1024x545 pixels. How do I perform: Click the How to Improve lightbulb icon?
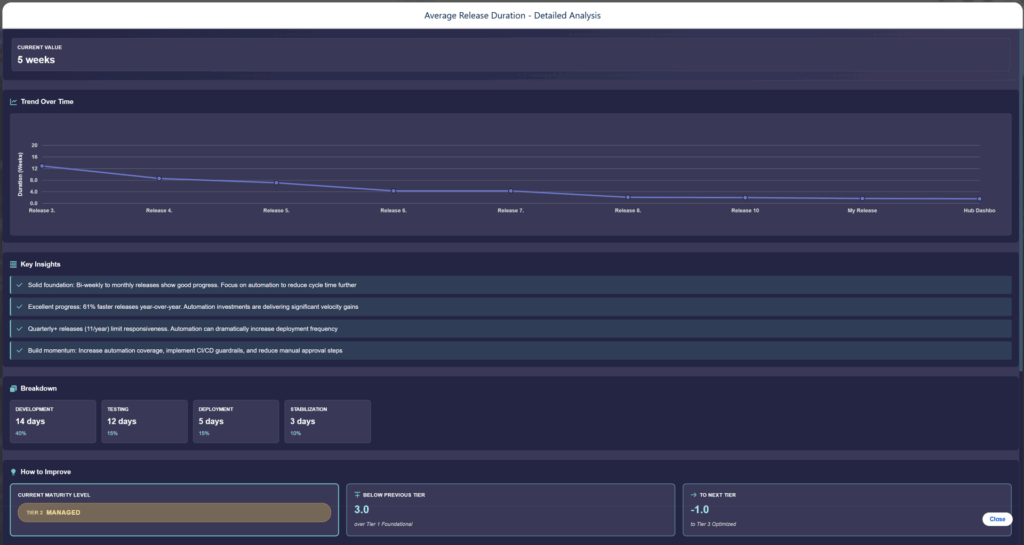pos(13,471)
